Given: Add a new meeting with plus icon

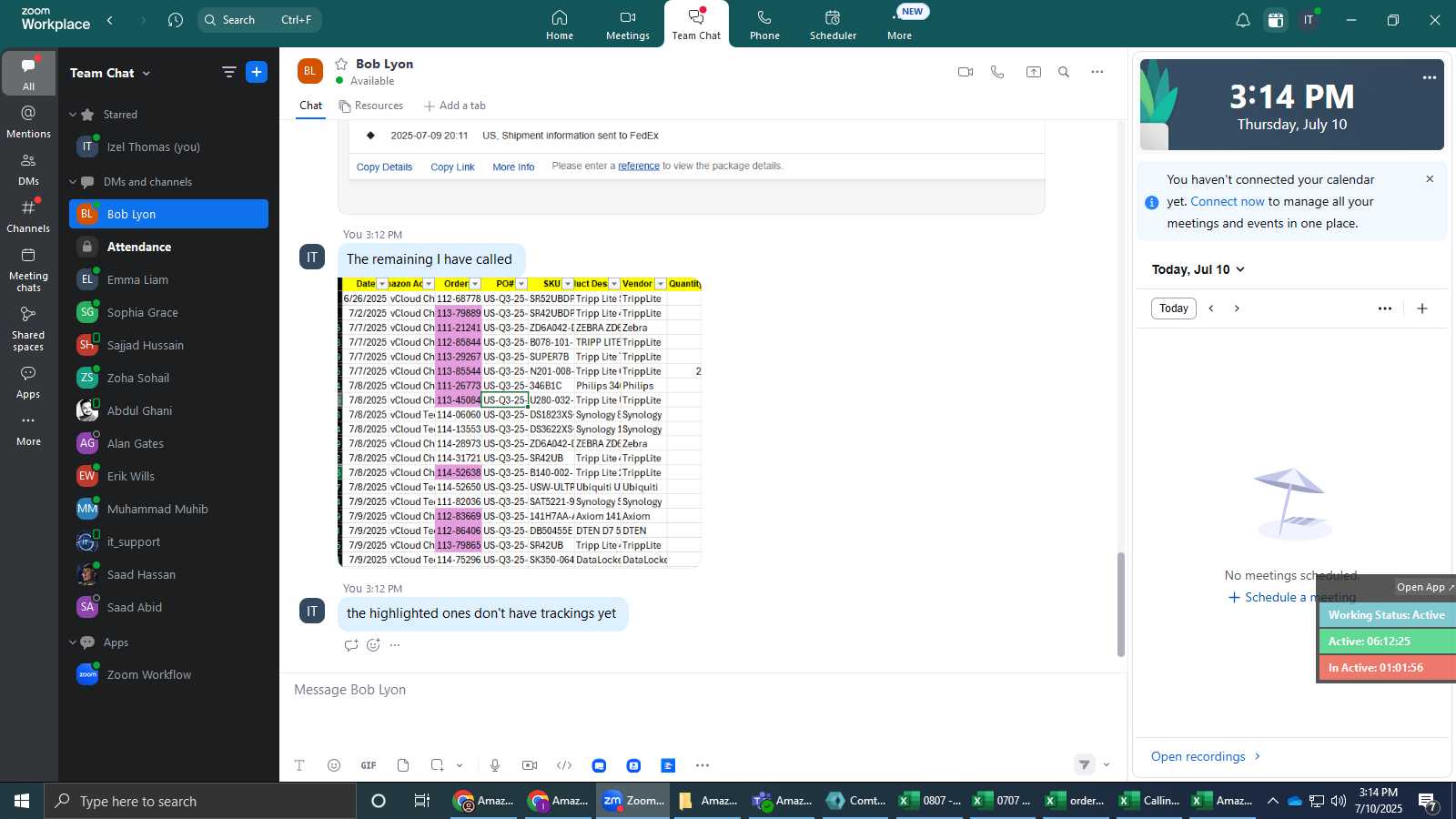Looking at the screenshot, I should [x=1422, y=308].
